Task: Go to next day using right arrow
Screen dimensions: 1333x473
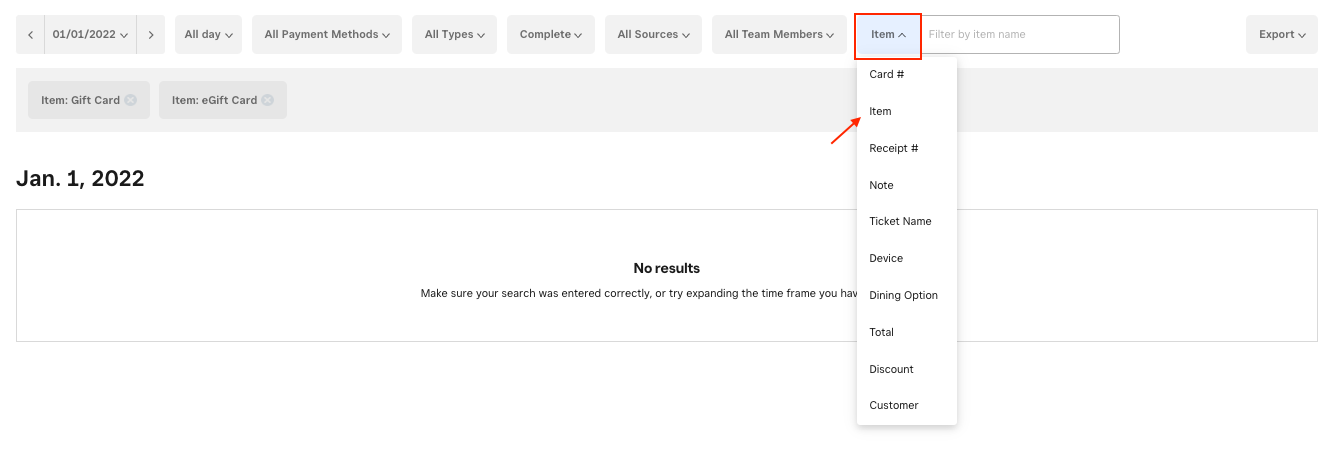Action: pyautogui.click(x=150, y=35)
